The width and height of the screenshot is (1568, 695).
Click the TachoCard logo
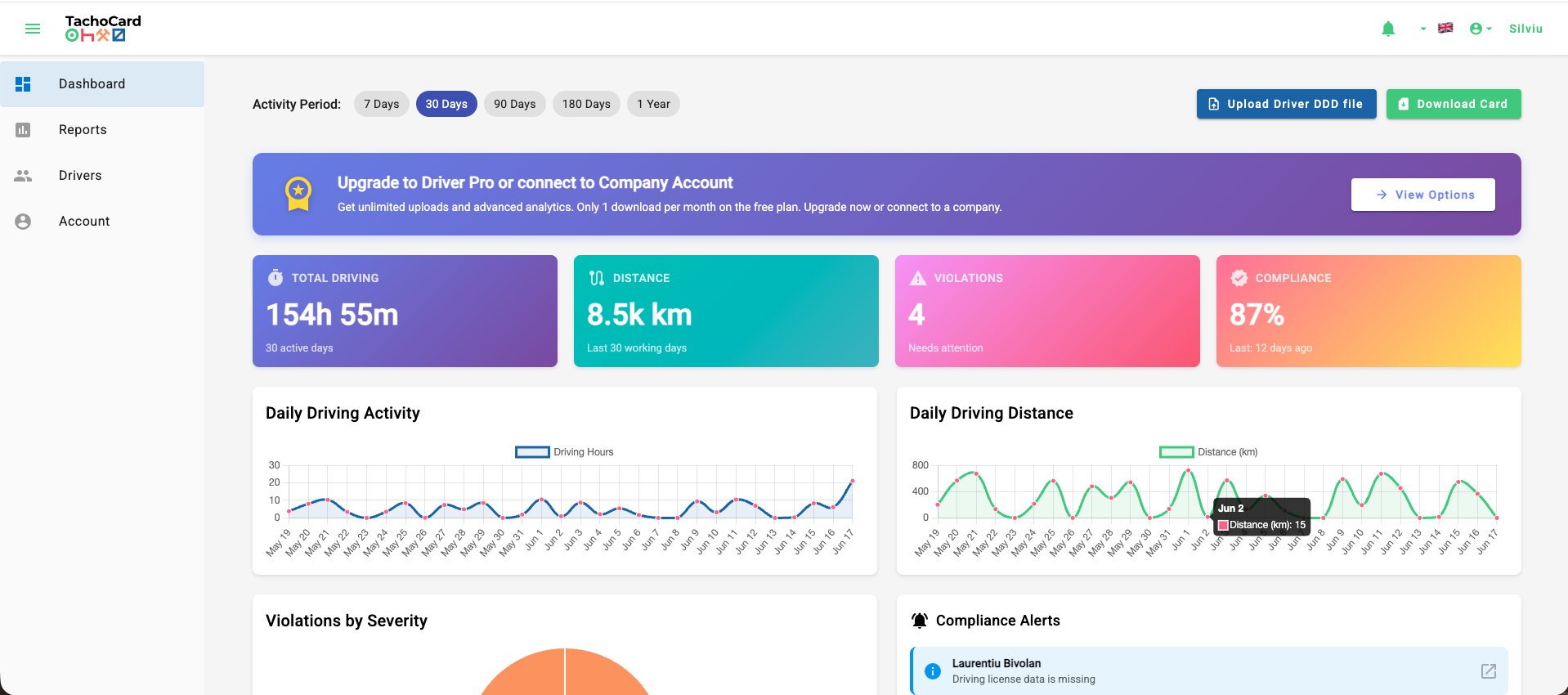click(103, 29)
